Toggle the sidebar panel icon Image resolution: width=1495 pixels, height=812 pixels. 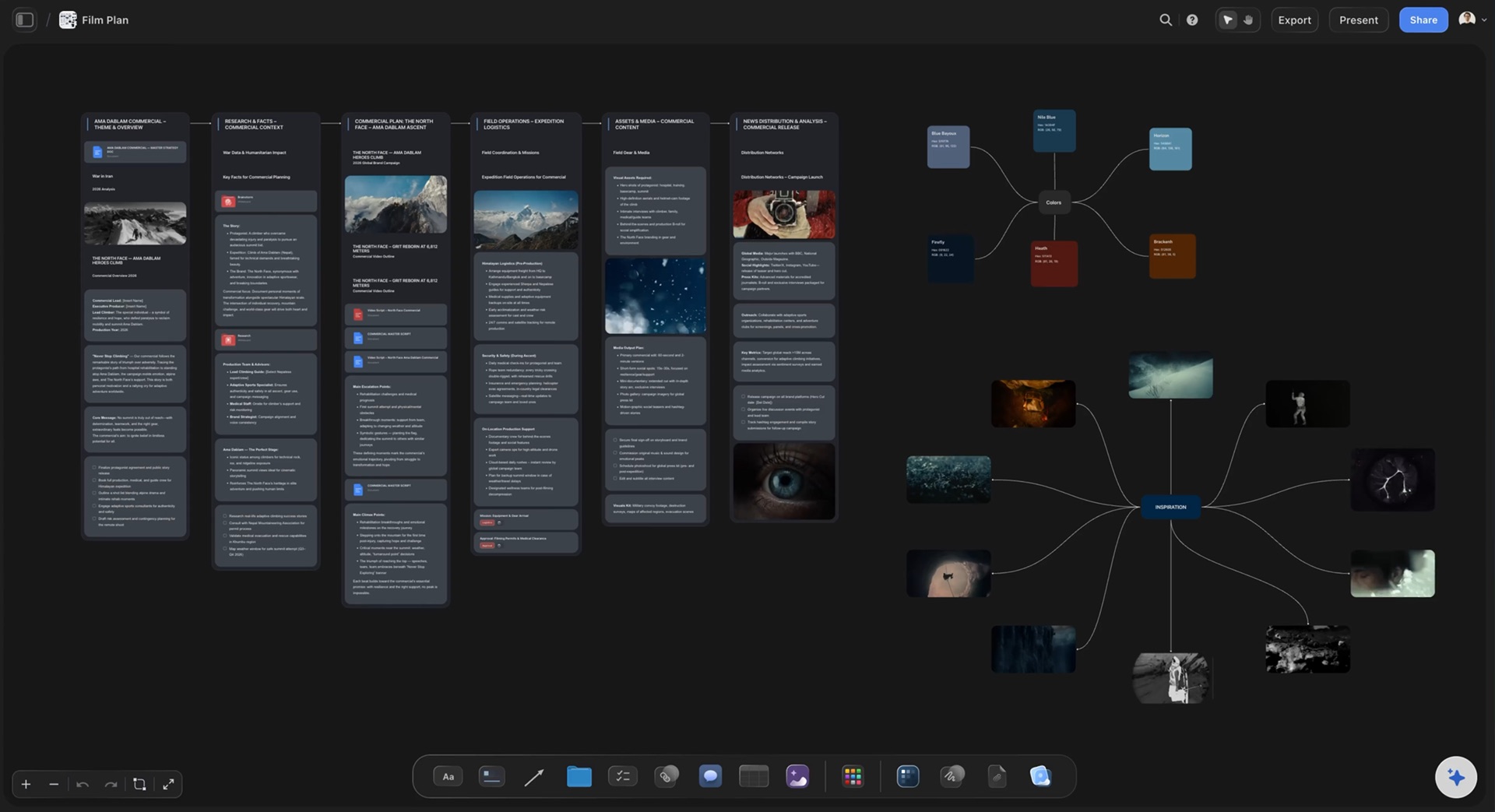coord(25,20)
